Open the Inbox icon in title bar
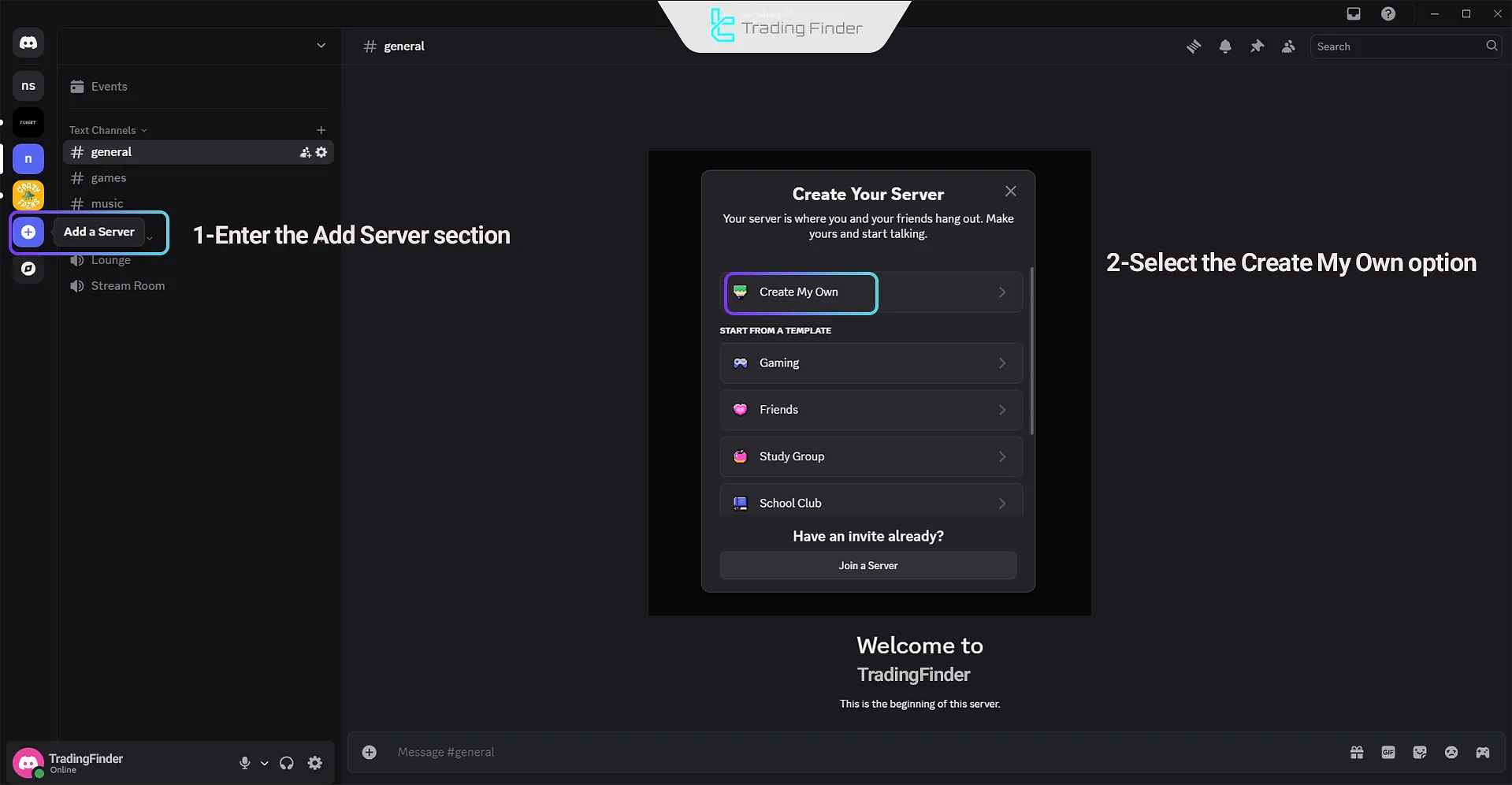The width and height of the screenshot is (1512, 785). pos(1354,13)
